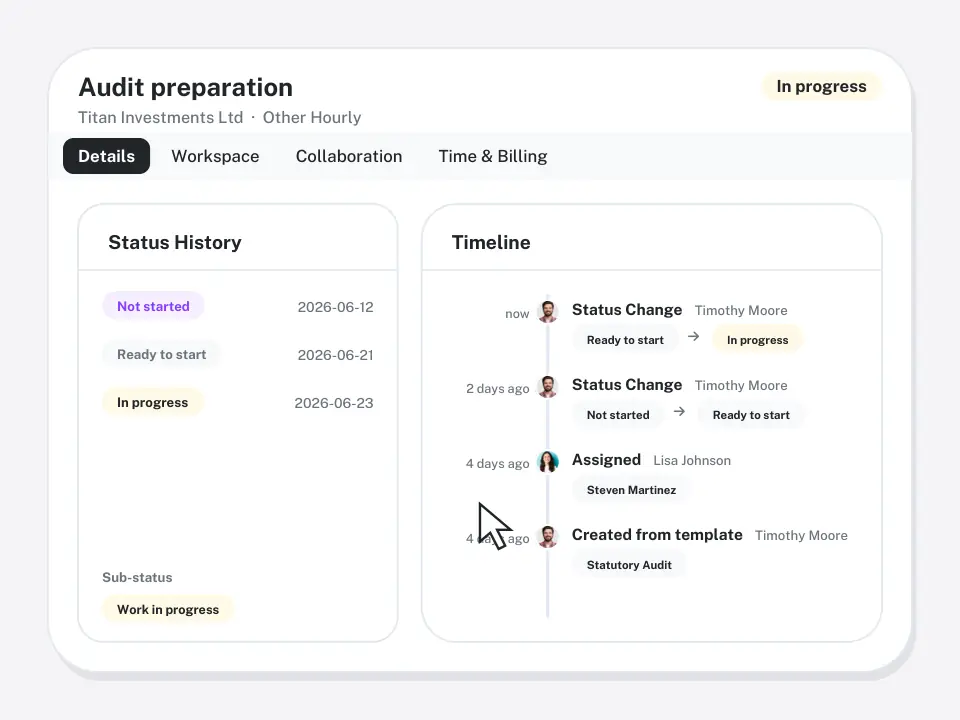The image size is (960, 720).
Task: Click the date 2026-06-12
Action: tap(336, 307)
